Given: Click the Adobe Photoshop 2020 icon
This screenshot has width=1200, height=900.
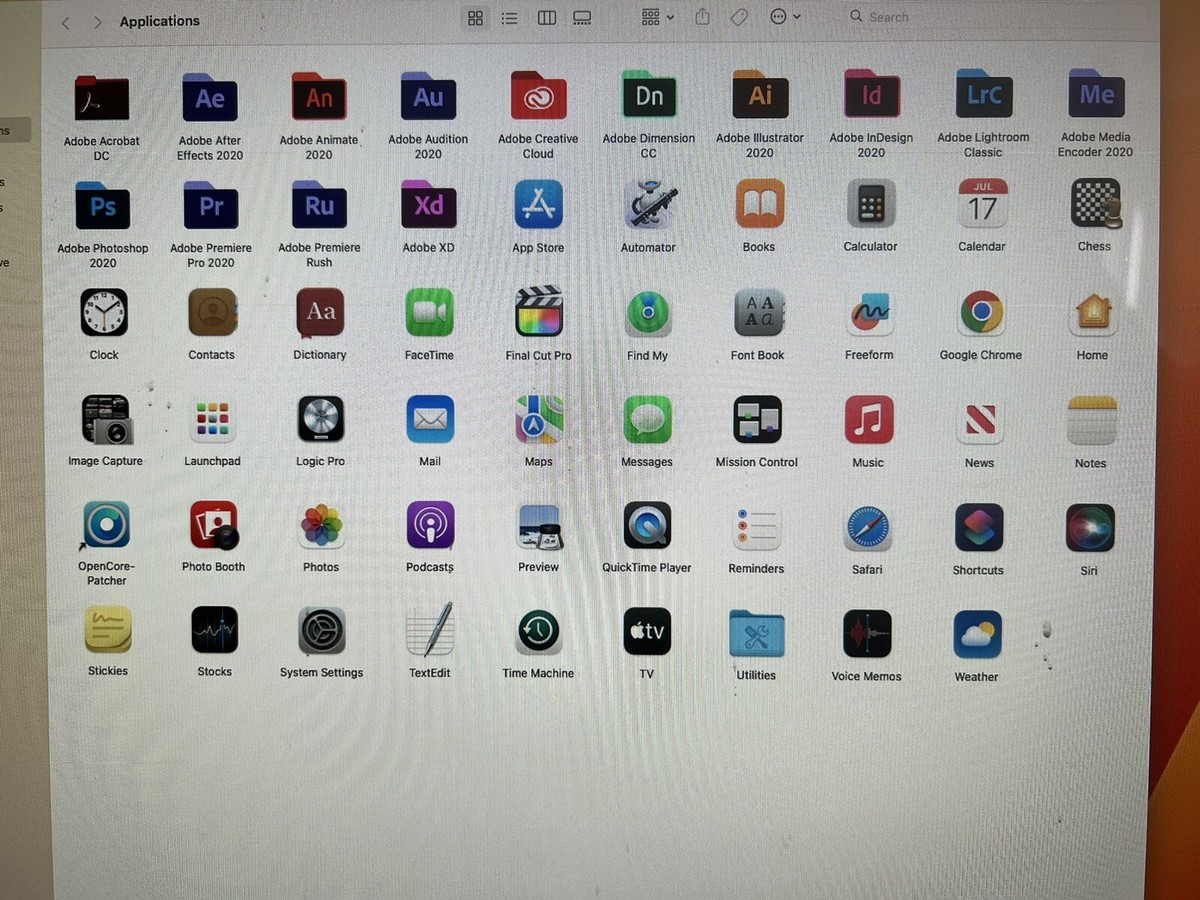Looking at the screenshot, I should tap(103, 206).
